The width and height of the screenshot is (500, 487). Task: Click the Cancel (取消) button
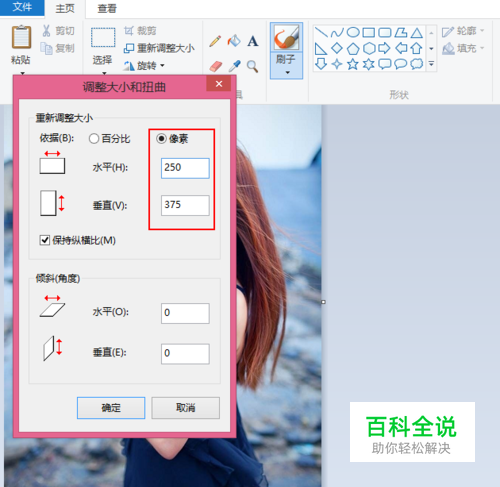186,408
